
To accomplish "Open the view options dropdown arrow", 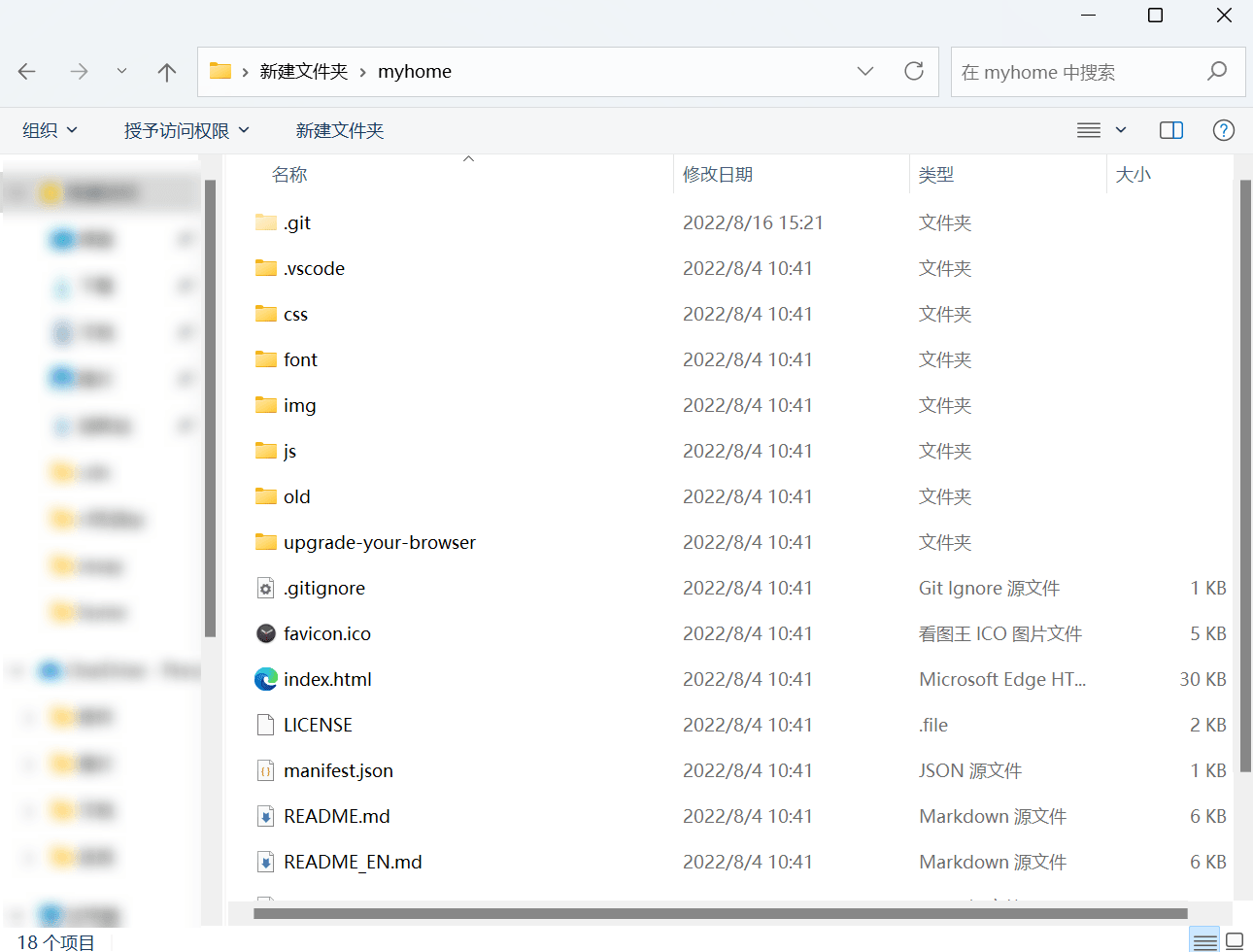I will pos(1120,130).
